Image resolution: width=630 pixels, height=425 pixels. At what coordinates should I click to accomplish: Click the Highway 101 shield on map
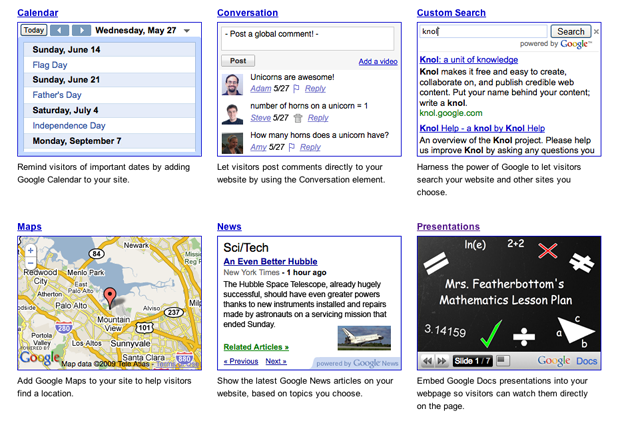click(144, 327)
